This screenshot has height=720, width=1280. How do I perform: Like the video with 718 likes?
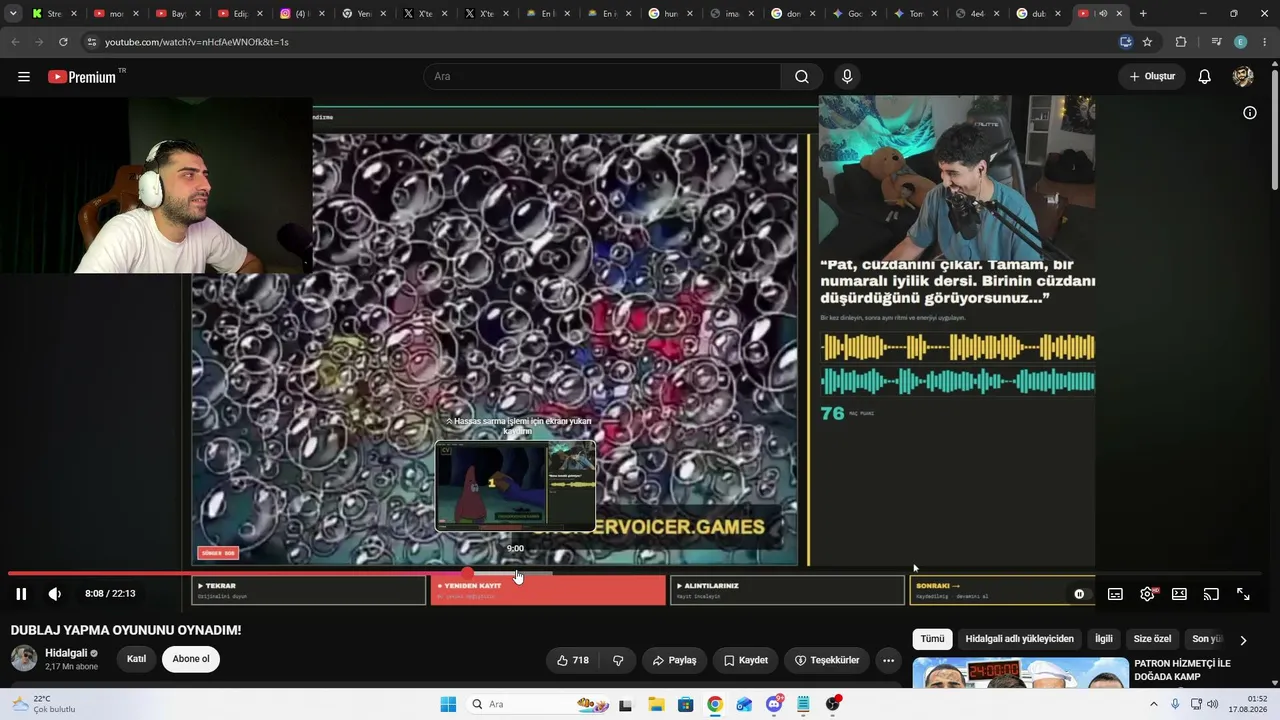click(573, 660)
